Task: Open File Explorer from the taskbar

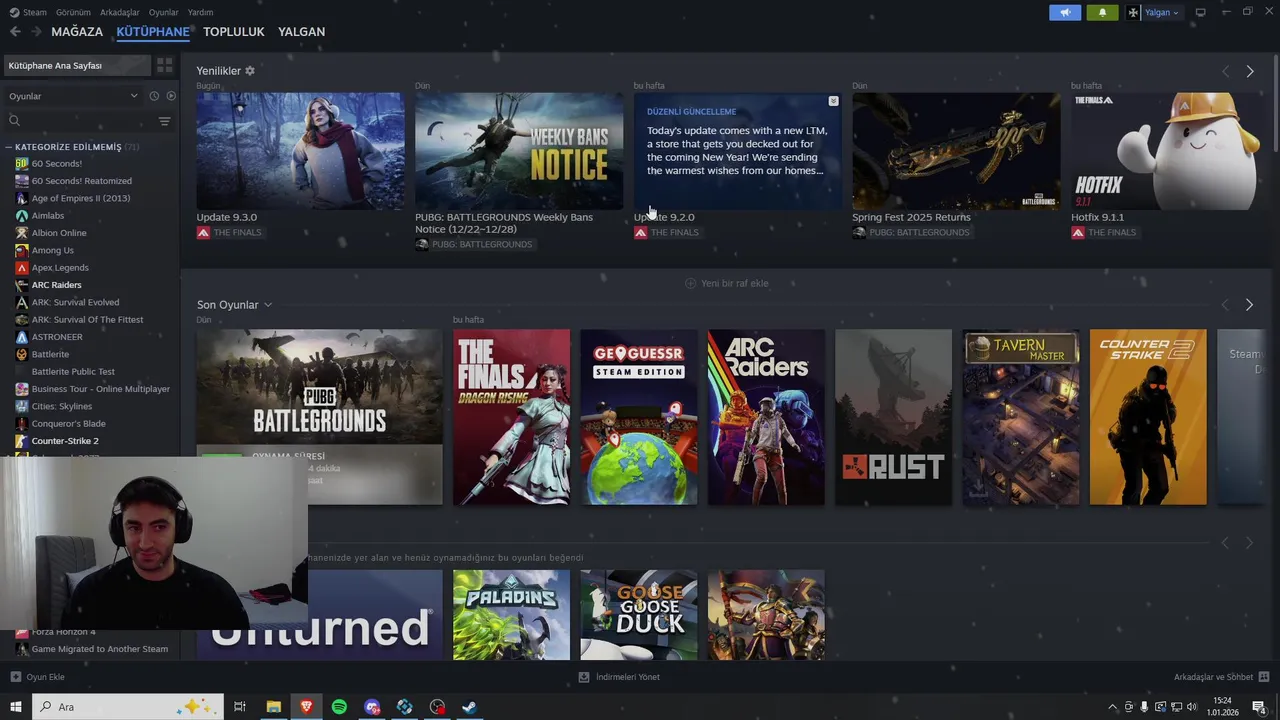Action: (x=273, y=707)
